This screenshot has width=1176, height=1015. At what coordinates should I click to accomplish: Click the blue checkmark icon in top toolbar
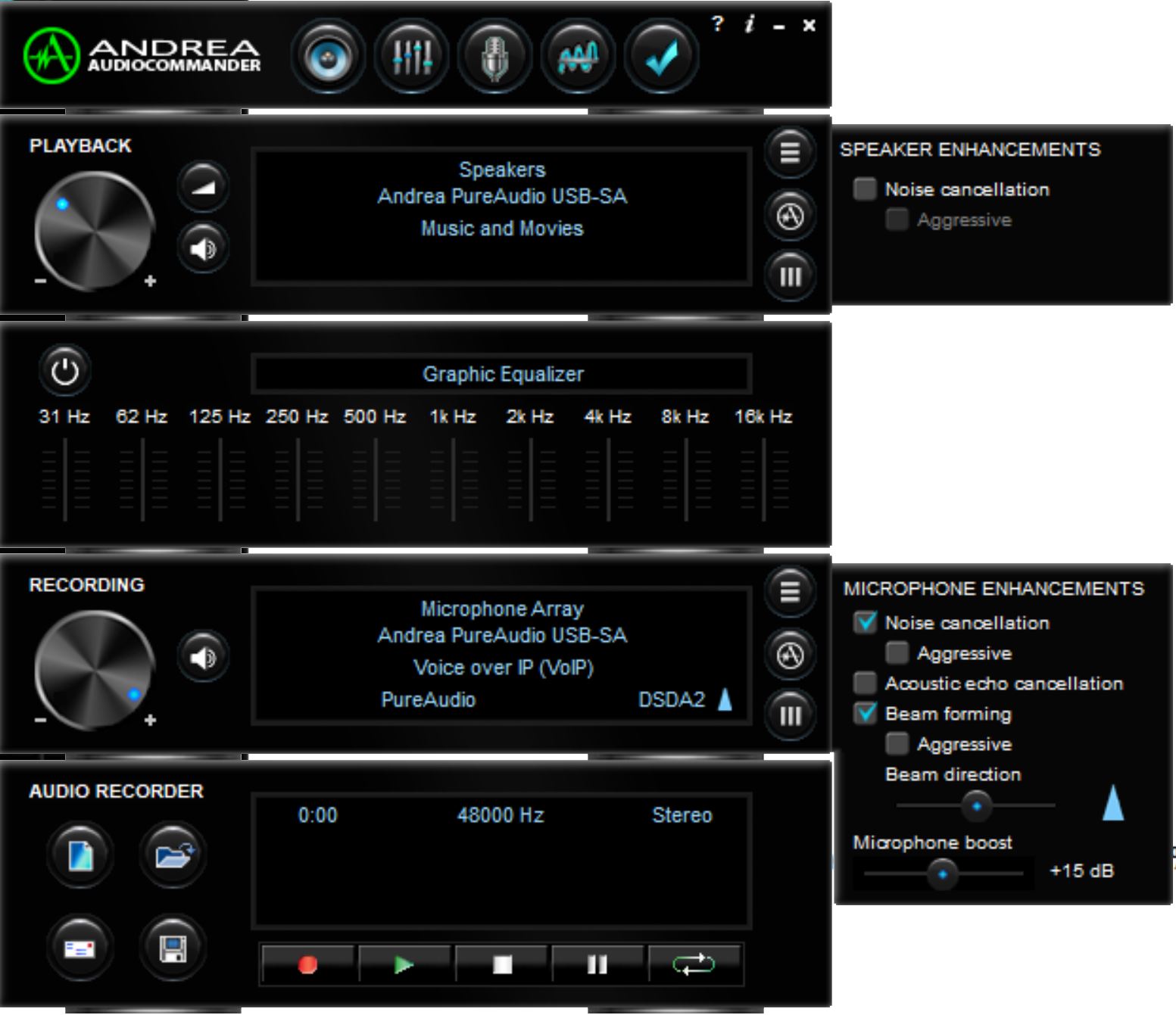click(x=661, y=57)
